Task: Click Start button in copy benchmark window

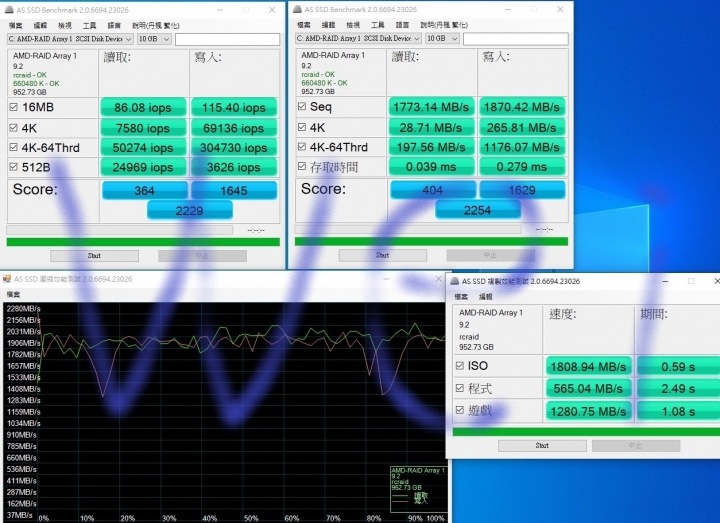Action: 542,446
